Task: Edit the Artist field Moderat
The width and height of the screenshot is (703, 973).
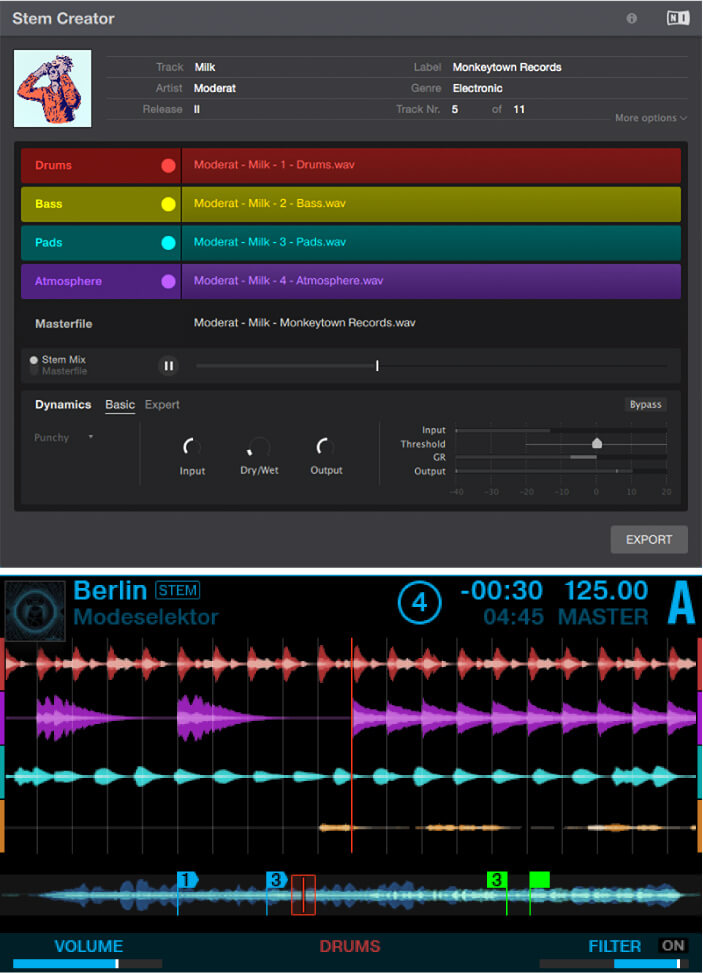Action: click(215, 88)
